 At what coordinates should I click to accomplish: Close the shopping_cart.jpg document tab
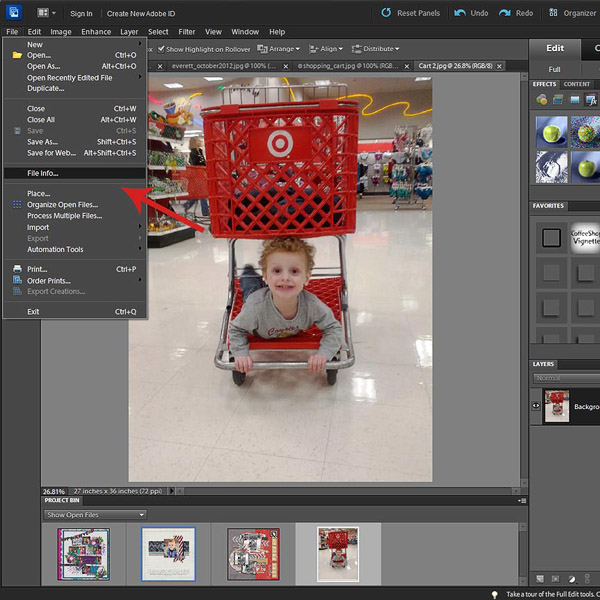point(407,66)
